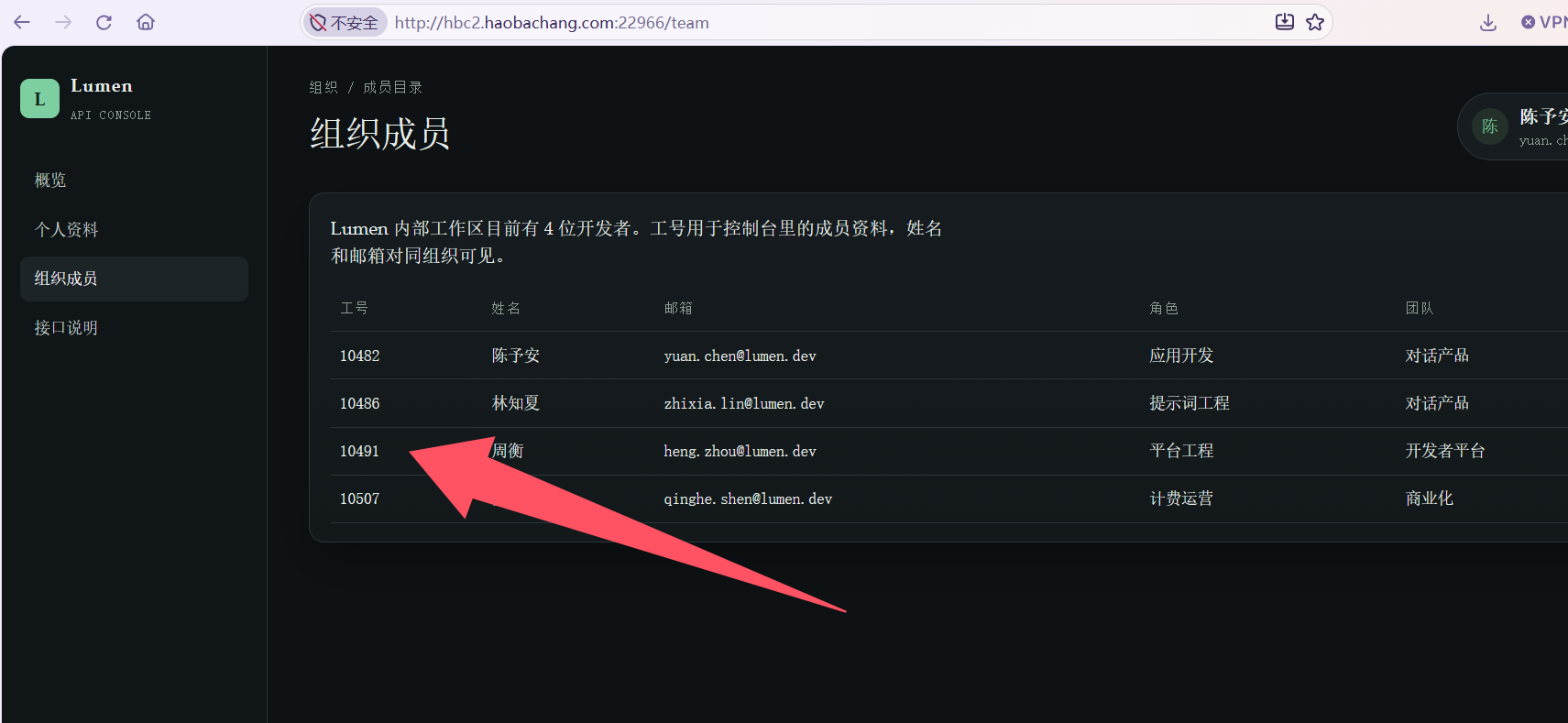Click the 姓名 column header

point(506,308)
